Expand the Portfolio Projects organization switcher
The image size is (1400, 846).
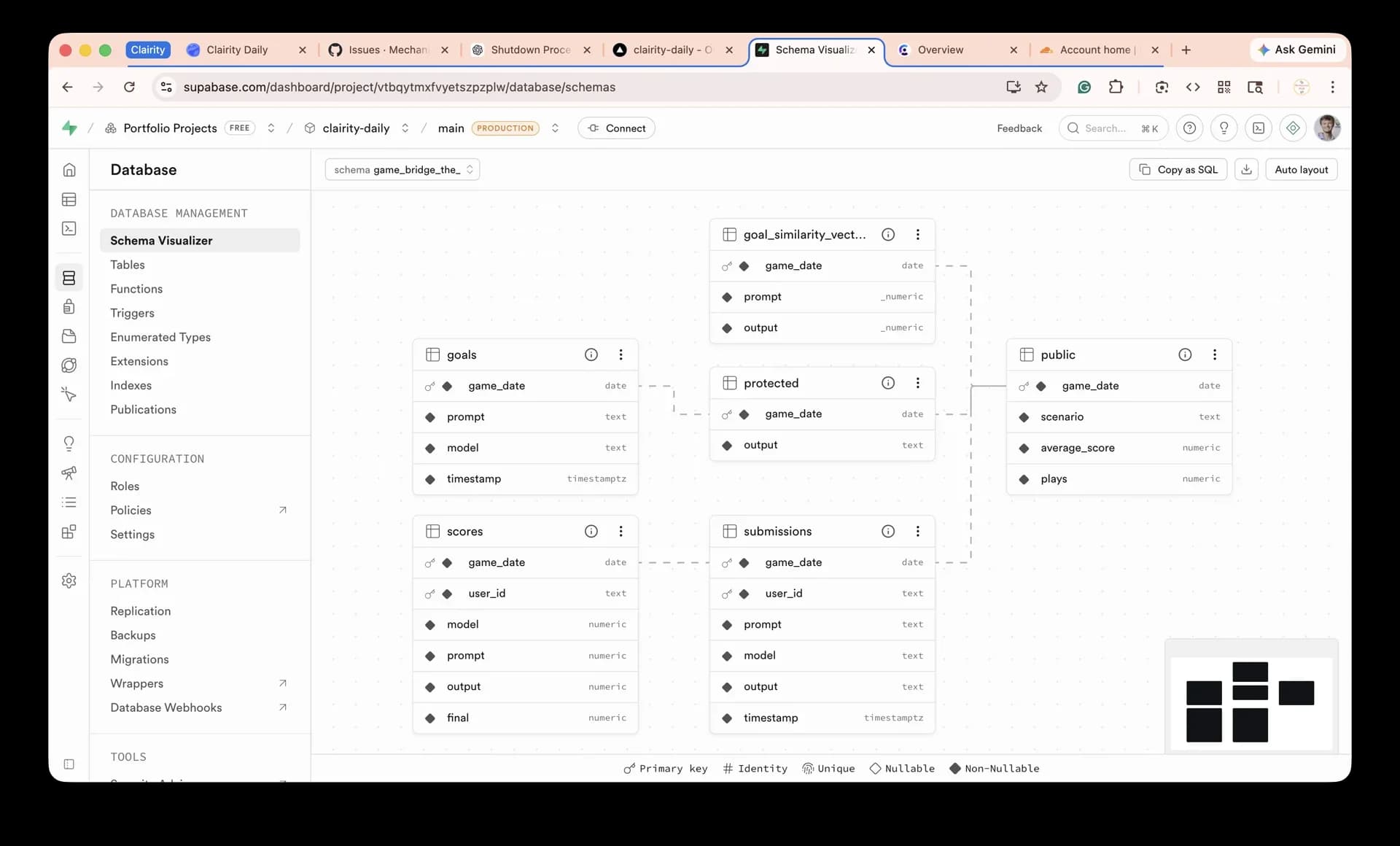[271, 128]
